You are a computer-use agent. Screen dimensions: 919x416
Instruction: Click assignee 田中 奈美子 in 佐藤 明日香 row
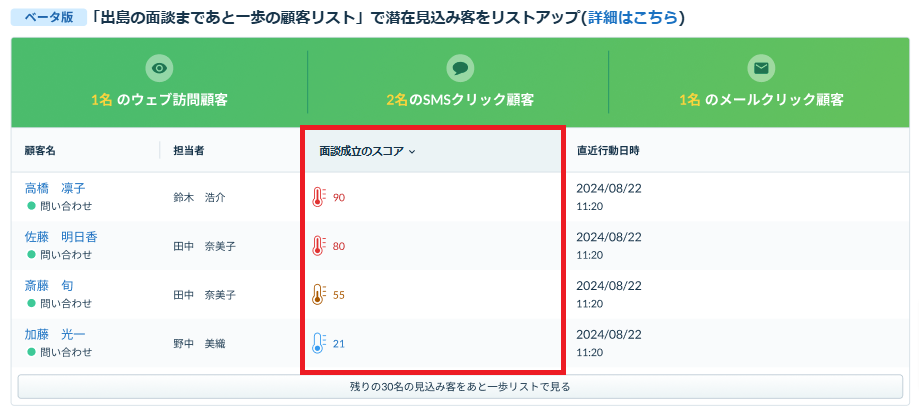pyautogui.click(x=205, y=246)
